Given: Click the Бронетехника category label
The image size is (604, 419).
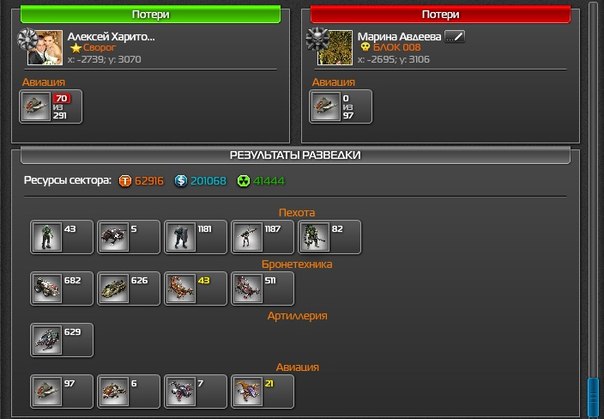Looking at the screenshot, I should 297,264.
